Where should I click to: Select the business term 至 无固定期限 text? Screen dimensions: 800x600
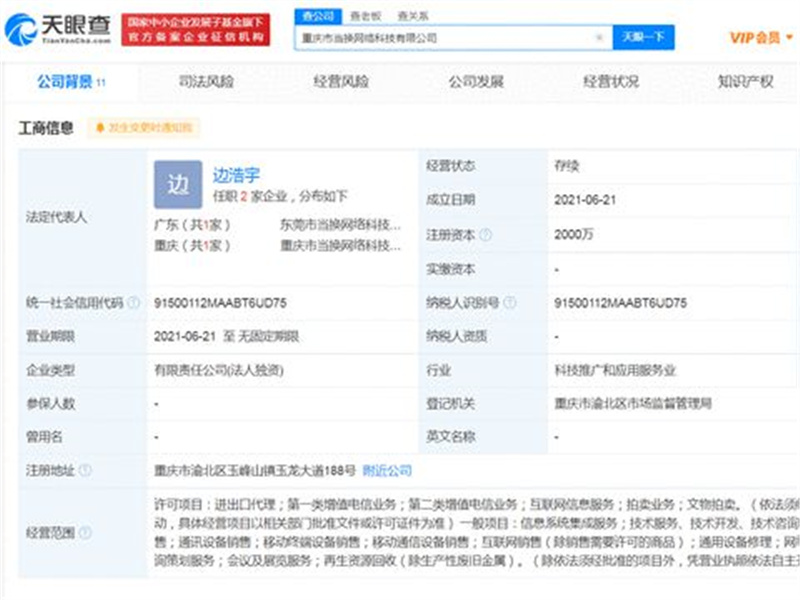261,337
